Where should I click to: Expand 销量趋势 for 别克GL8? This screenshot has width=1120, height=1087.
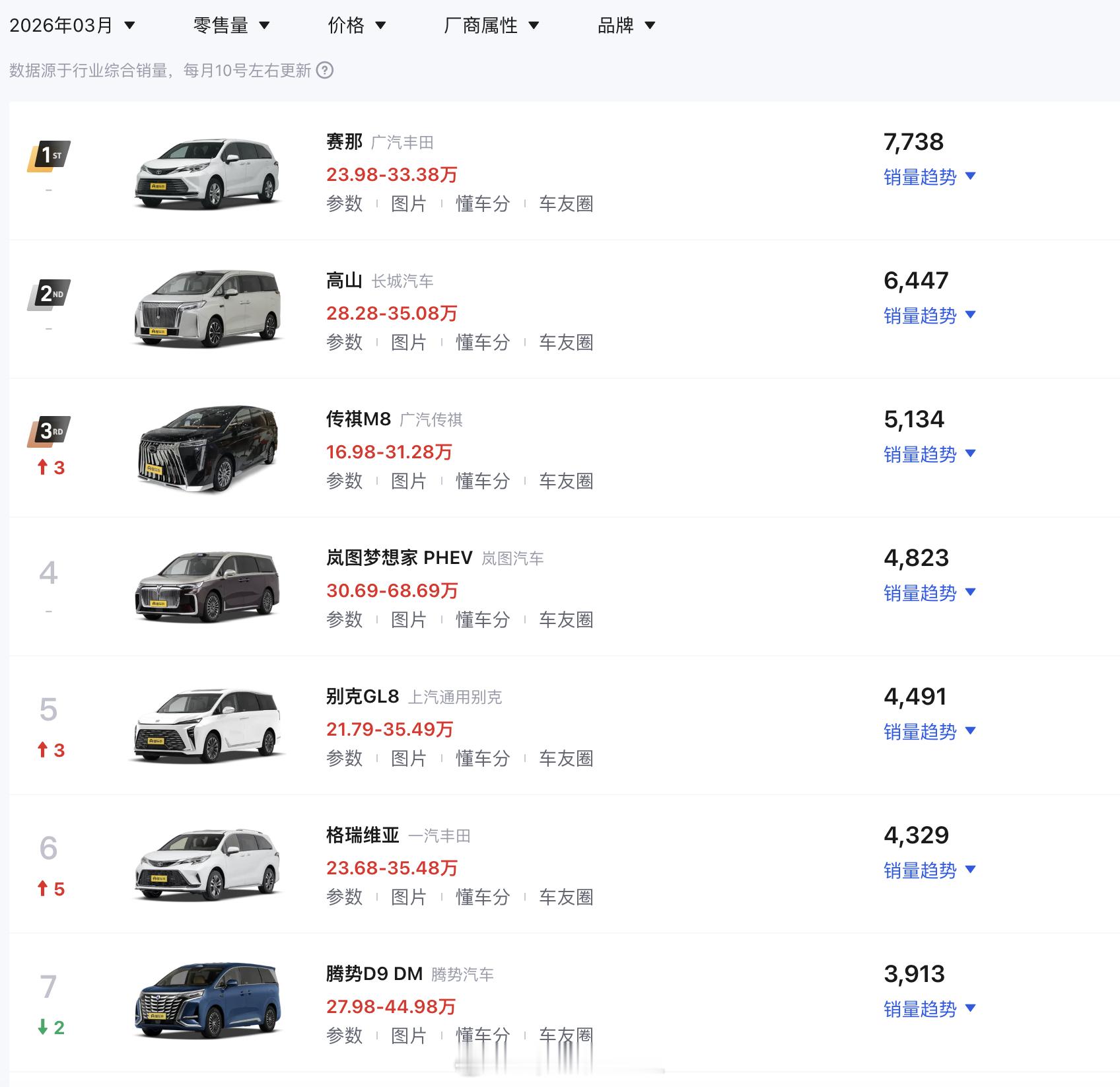pos(930,731)
